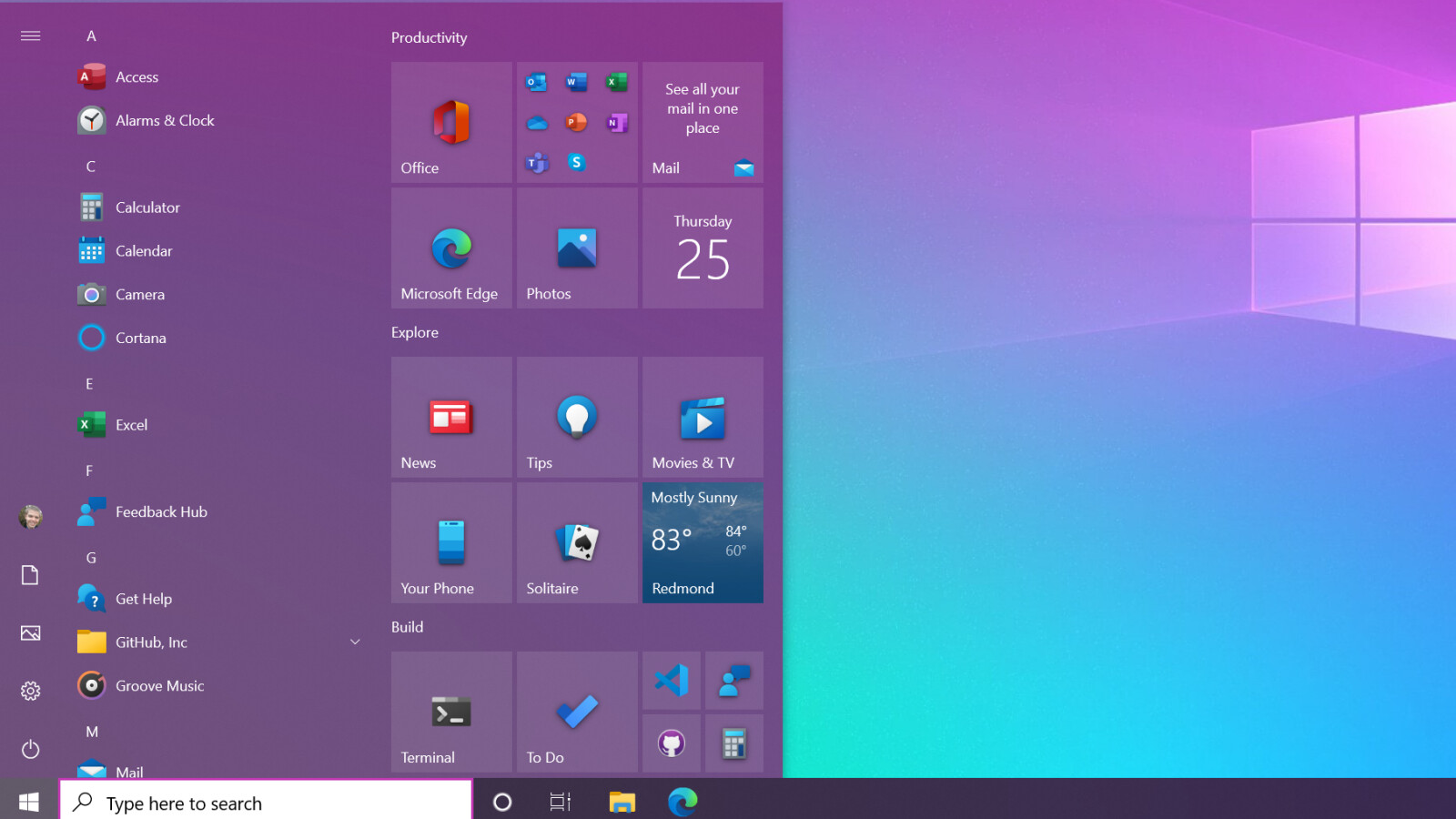
Task: Launch Excel from the app list
Action: (x=218, y=425)
